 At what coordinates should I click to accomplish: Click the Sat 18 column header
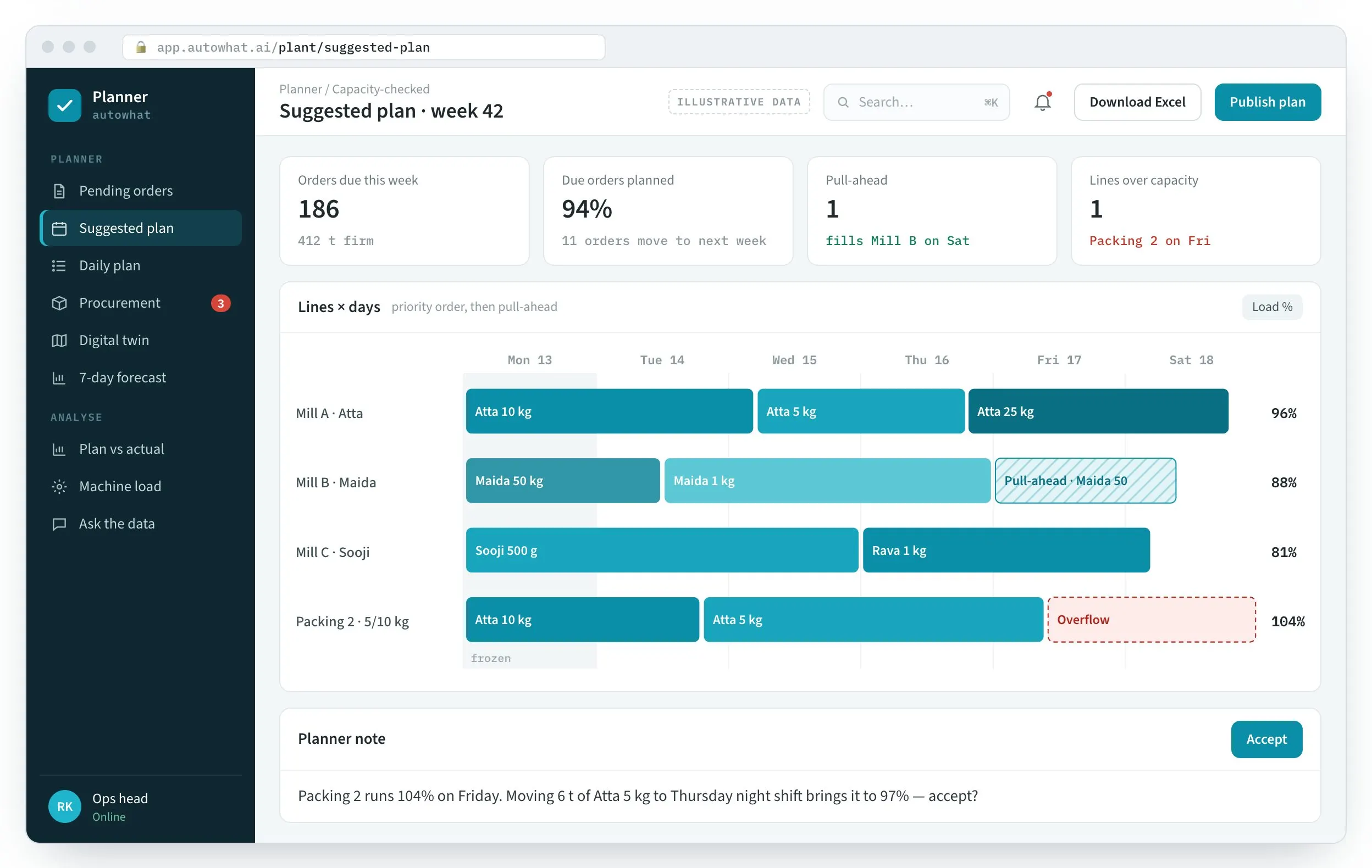pos(1190,360)
